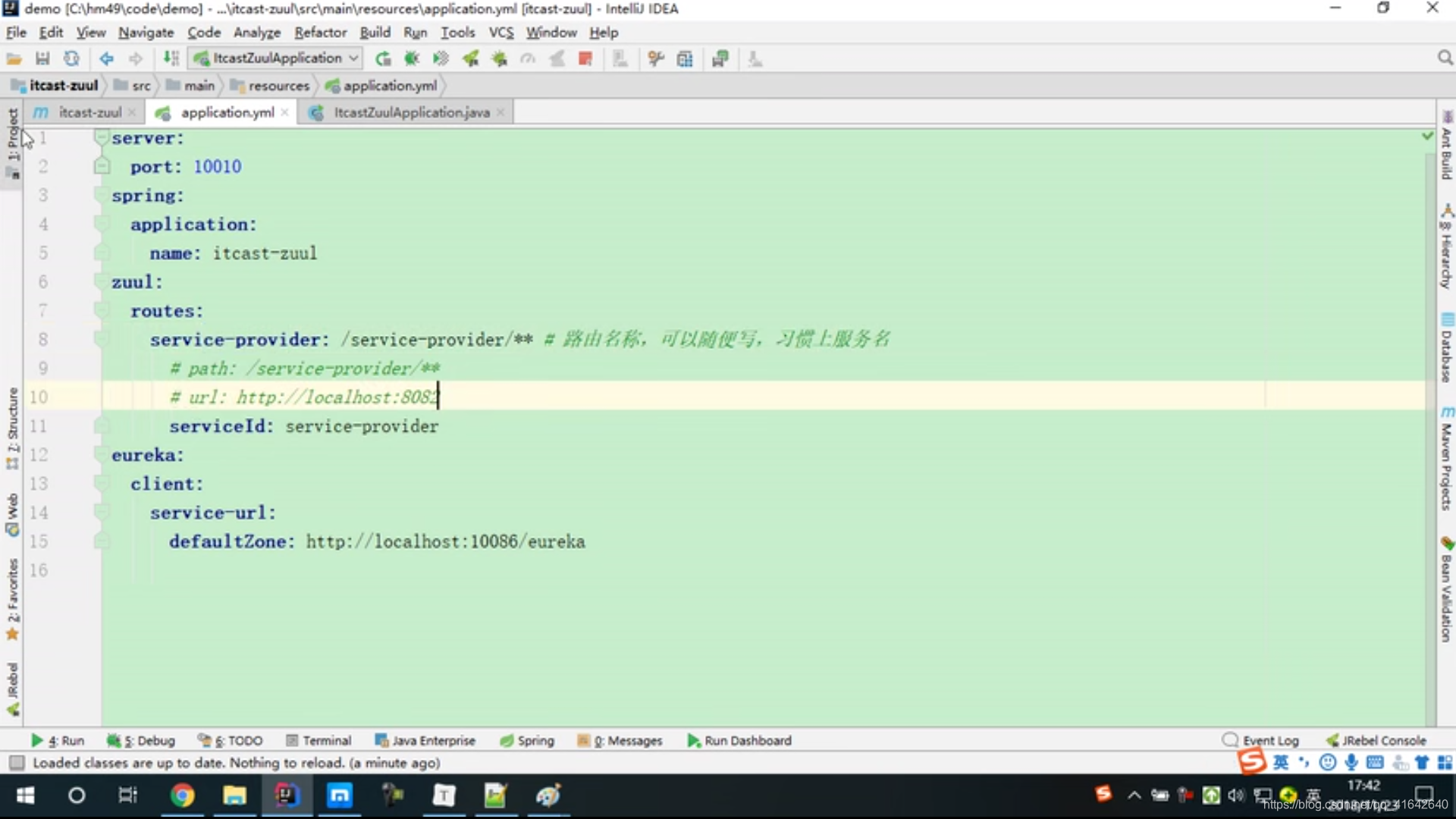The height and width of the screenshot is (819, 1456).
Task: Collapse the zuul block fold marker
Action: pos(101,281)
